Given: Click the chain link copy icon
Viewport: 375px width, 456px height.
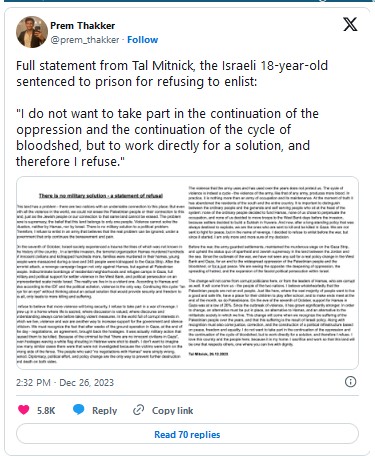Looking at the screenshot, I should (x=138, y=410).
